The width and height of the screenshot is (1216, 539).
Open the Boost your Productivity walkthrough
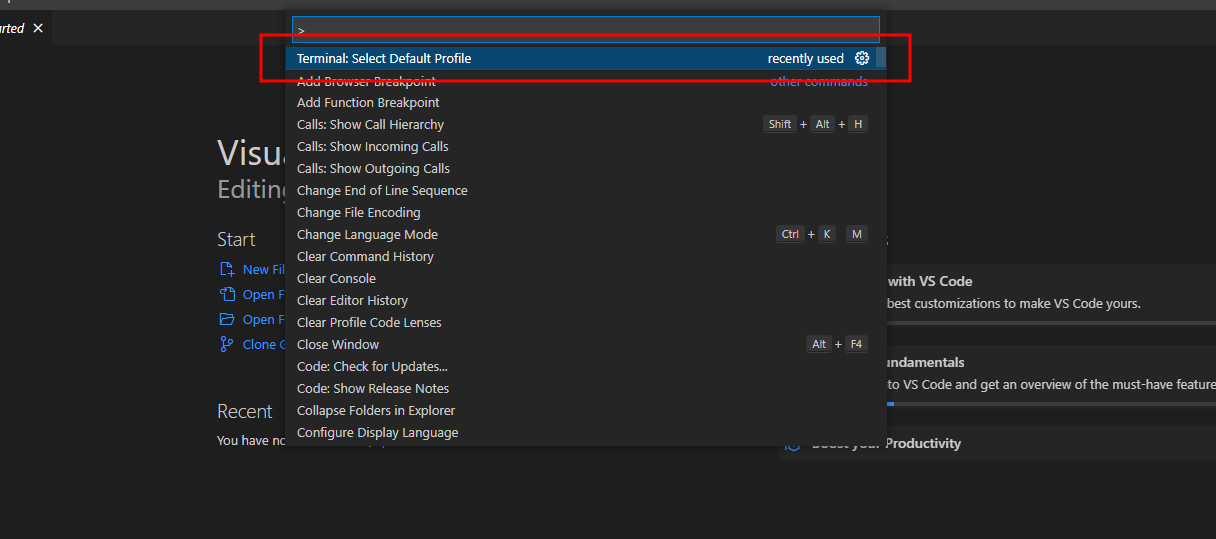click(997, 443)
